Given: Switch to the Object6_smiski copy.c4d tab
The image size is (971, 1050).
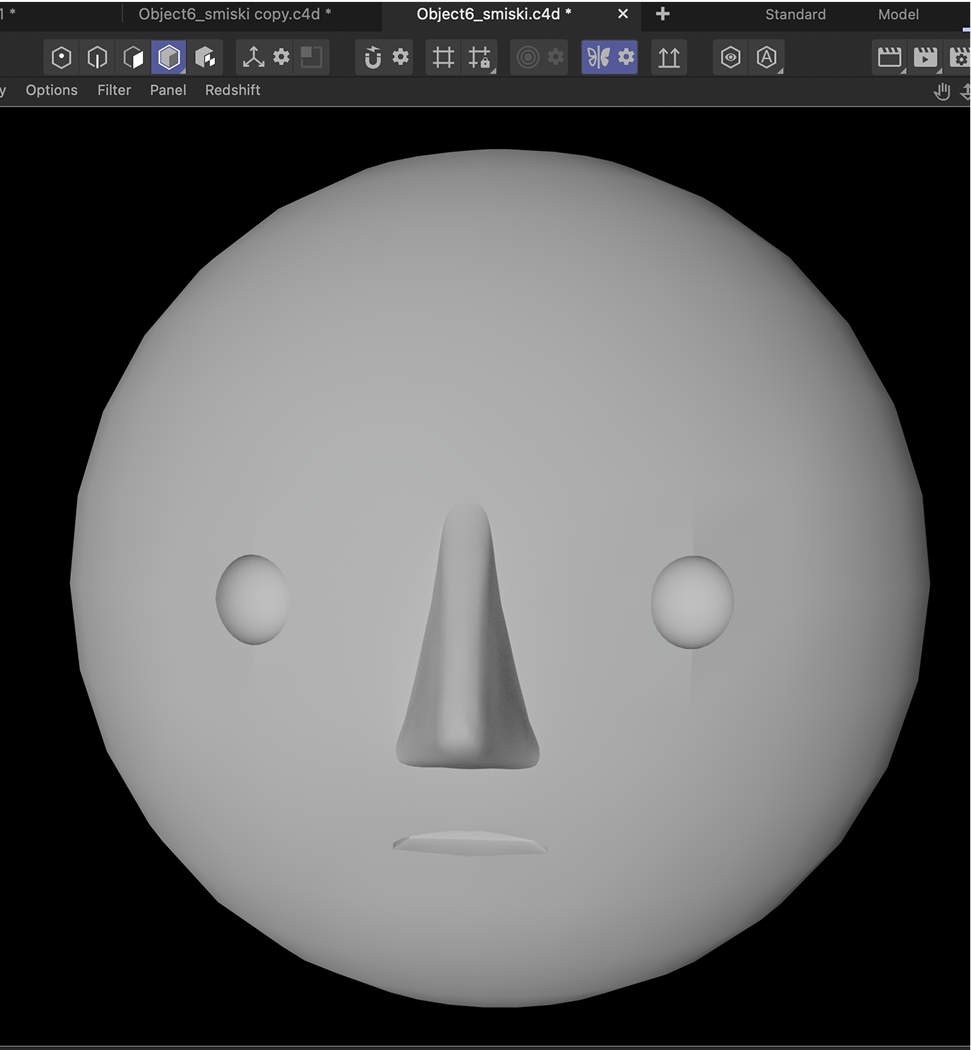Looking at the screenshot, I should click(235, 14).
